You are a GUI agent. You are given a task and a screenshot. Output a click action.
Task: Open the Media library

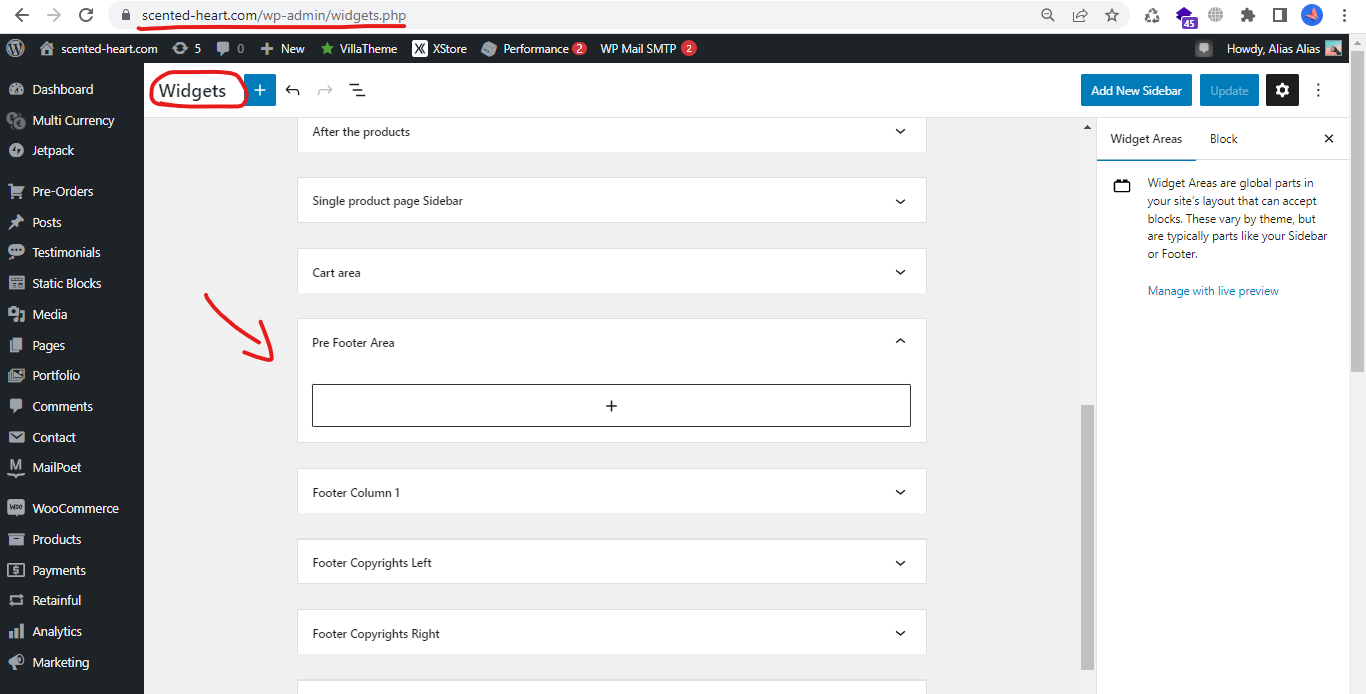pyautogui.click(x=49, y=314)
